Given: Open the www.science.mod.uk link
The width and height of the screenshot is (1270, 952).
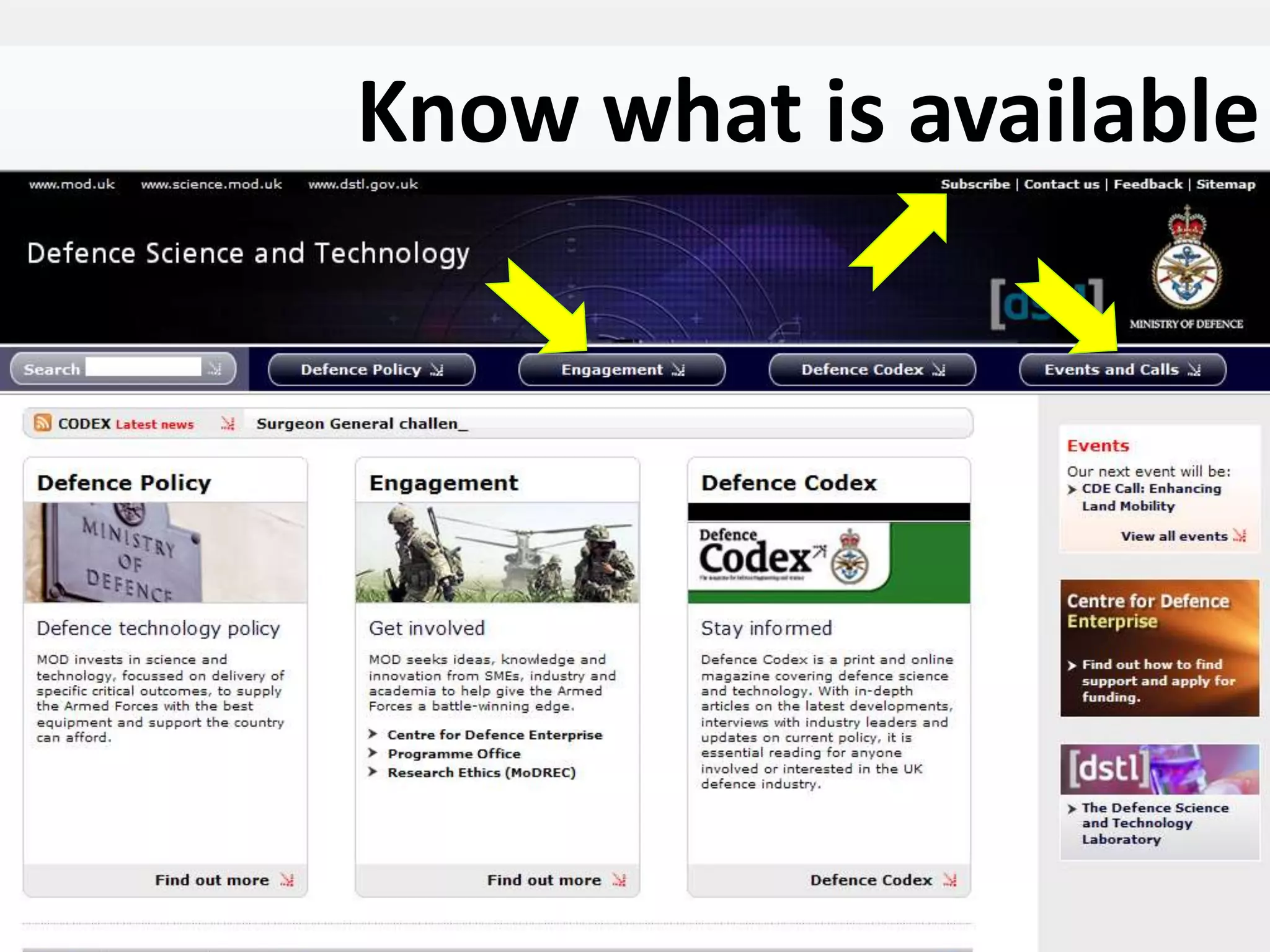Looking at the screenshot, I should point(211,184).
